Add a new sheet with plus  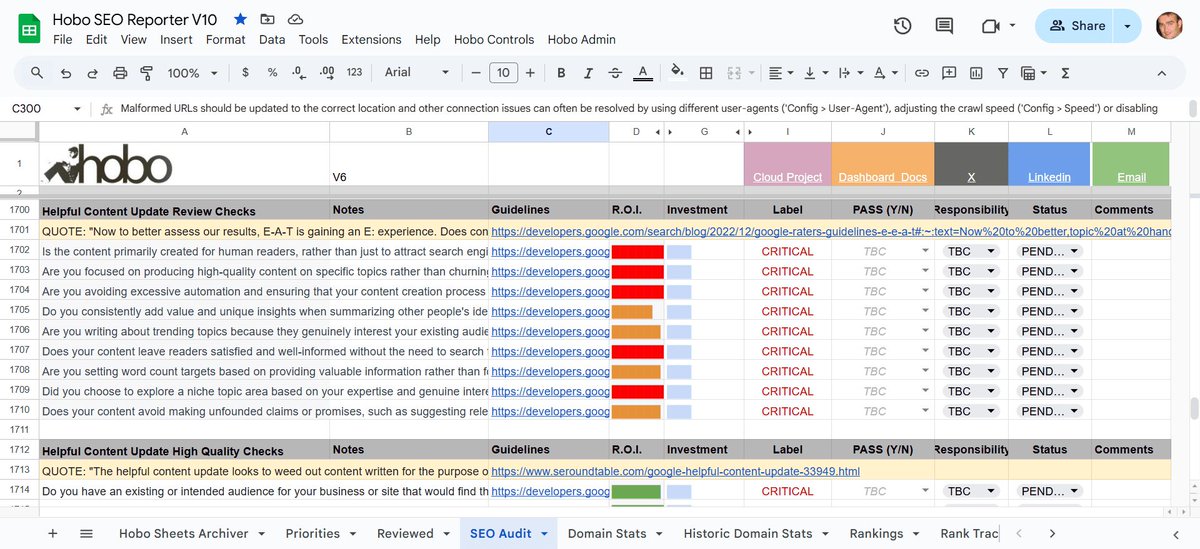coord(53,533)
